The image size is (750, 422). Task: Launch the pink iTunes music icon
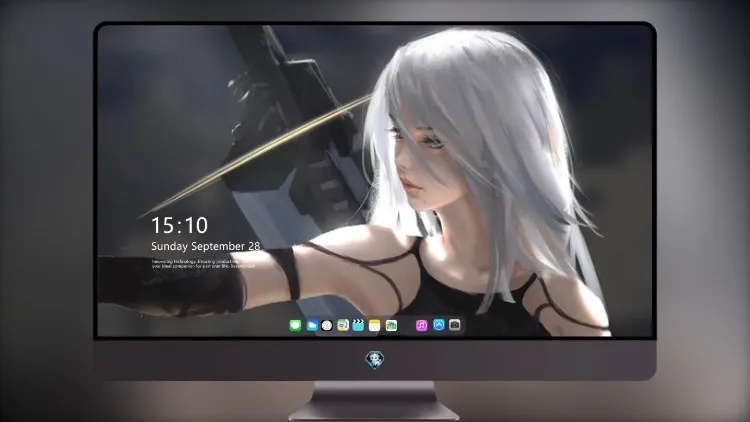pos(421,325)
